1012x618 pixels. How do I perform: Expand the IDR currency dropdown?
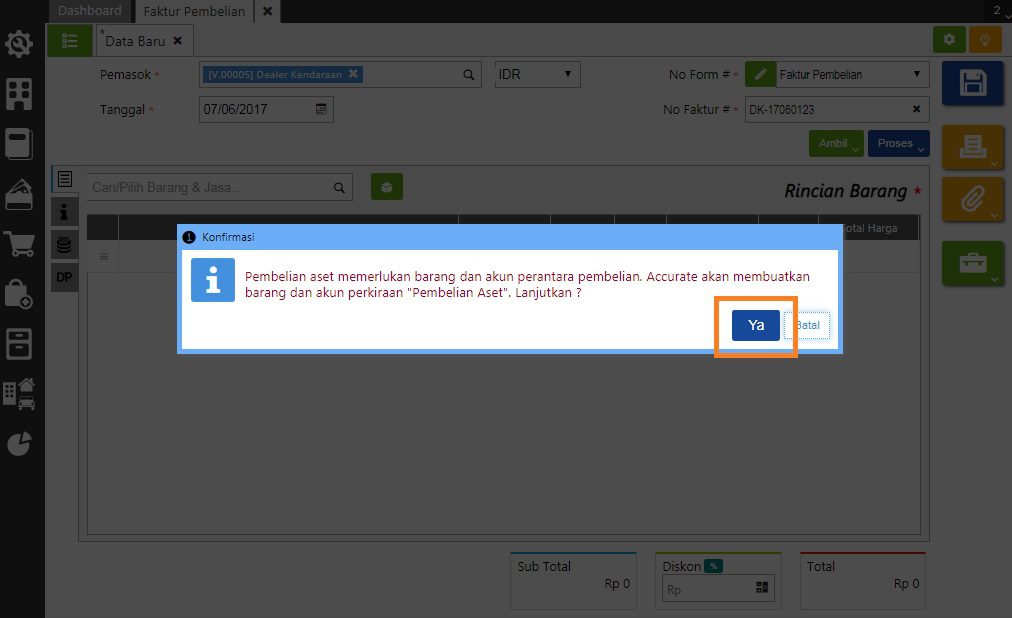537,74
